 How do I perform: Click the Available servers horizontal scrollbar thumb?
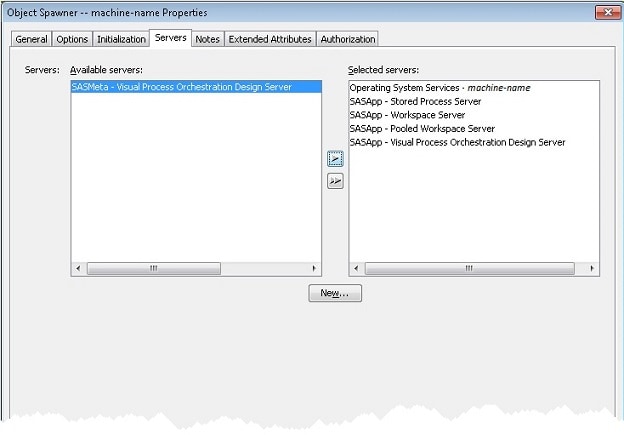tap(154, 268)
